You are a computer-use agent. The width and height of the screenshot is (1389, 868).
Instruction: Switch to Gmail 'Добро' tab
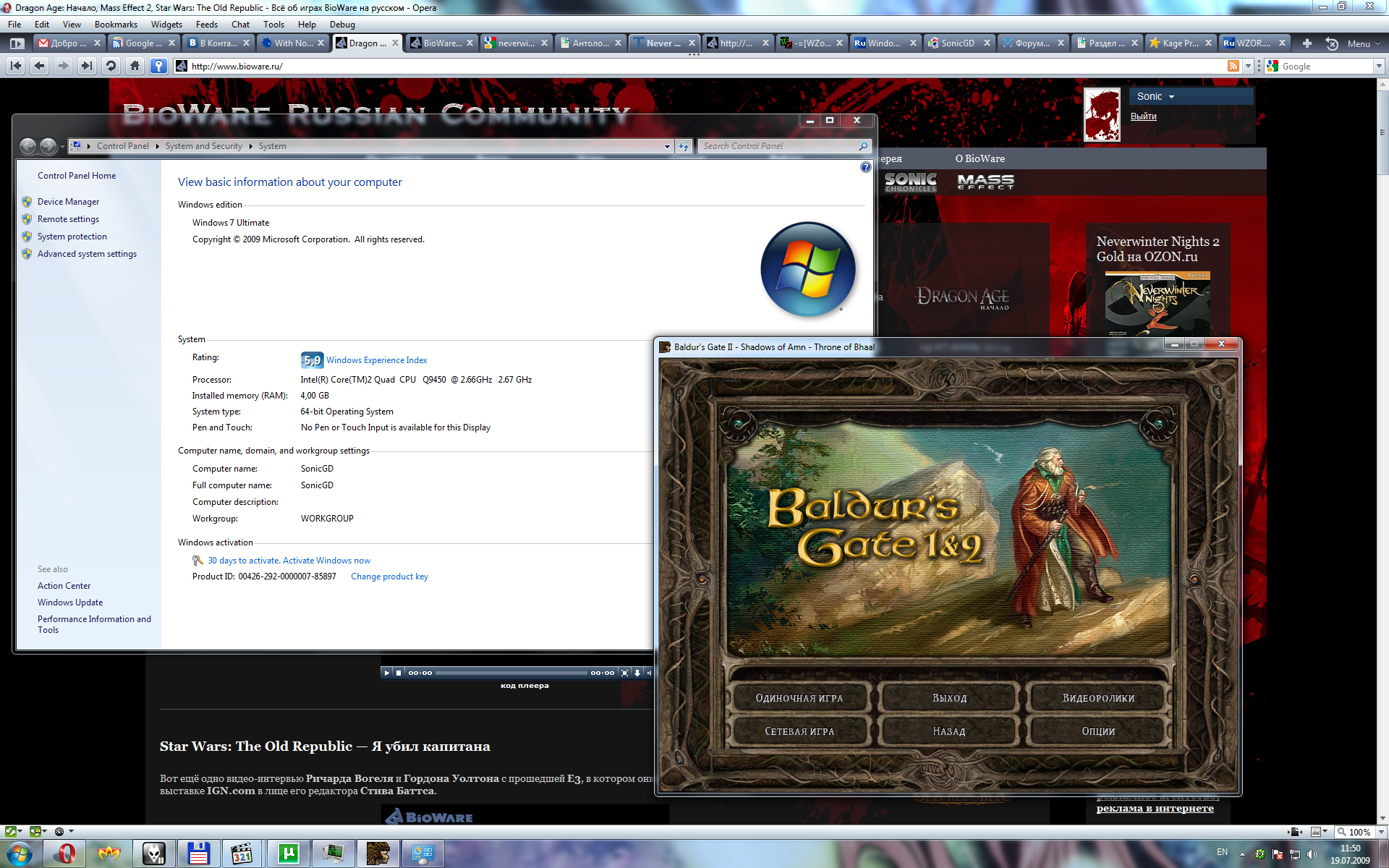point(69,43)
